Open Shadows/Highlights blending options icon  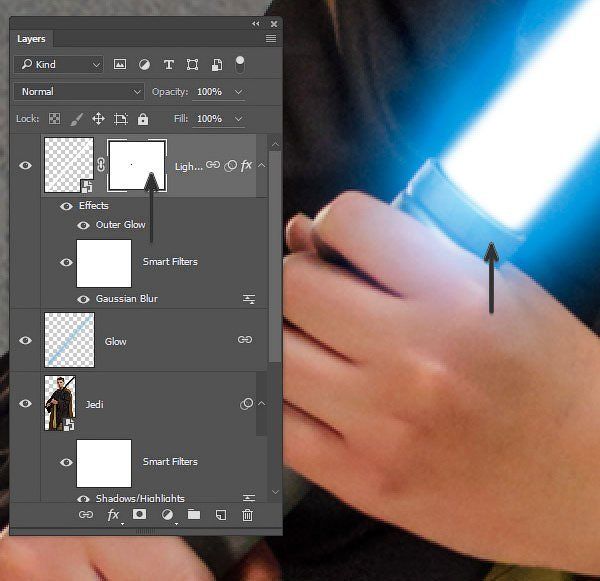pos(249,498)
